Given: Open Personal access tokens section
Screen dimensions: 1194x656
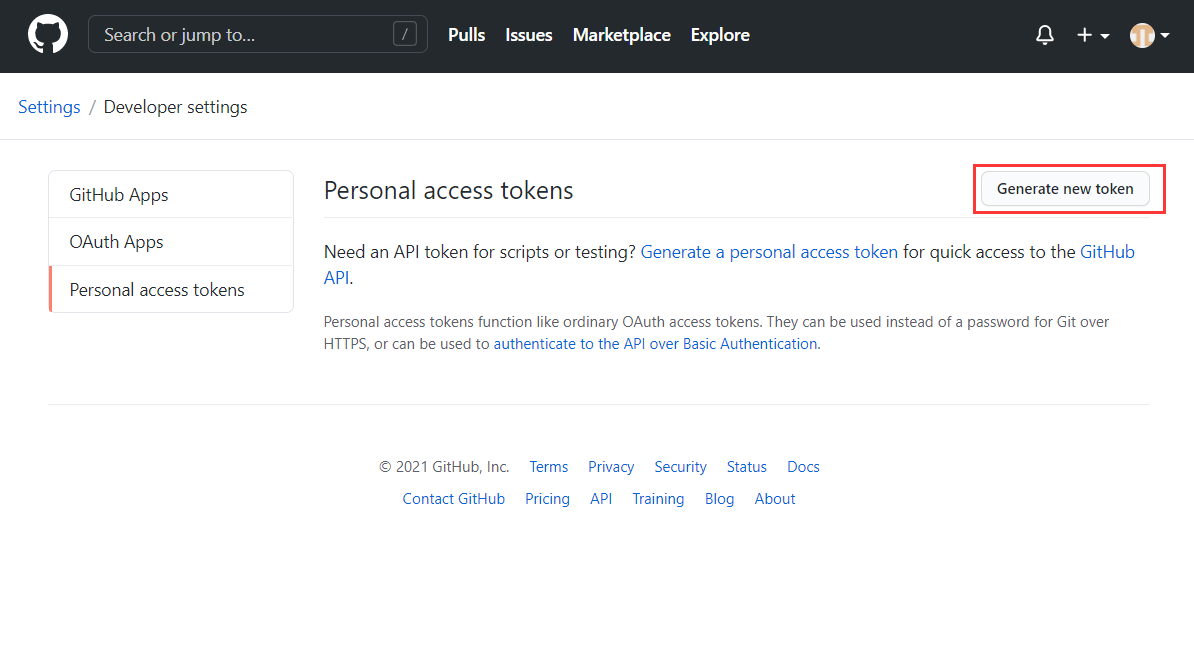Looking at the screenshot, I should coord(156,289).
